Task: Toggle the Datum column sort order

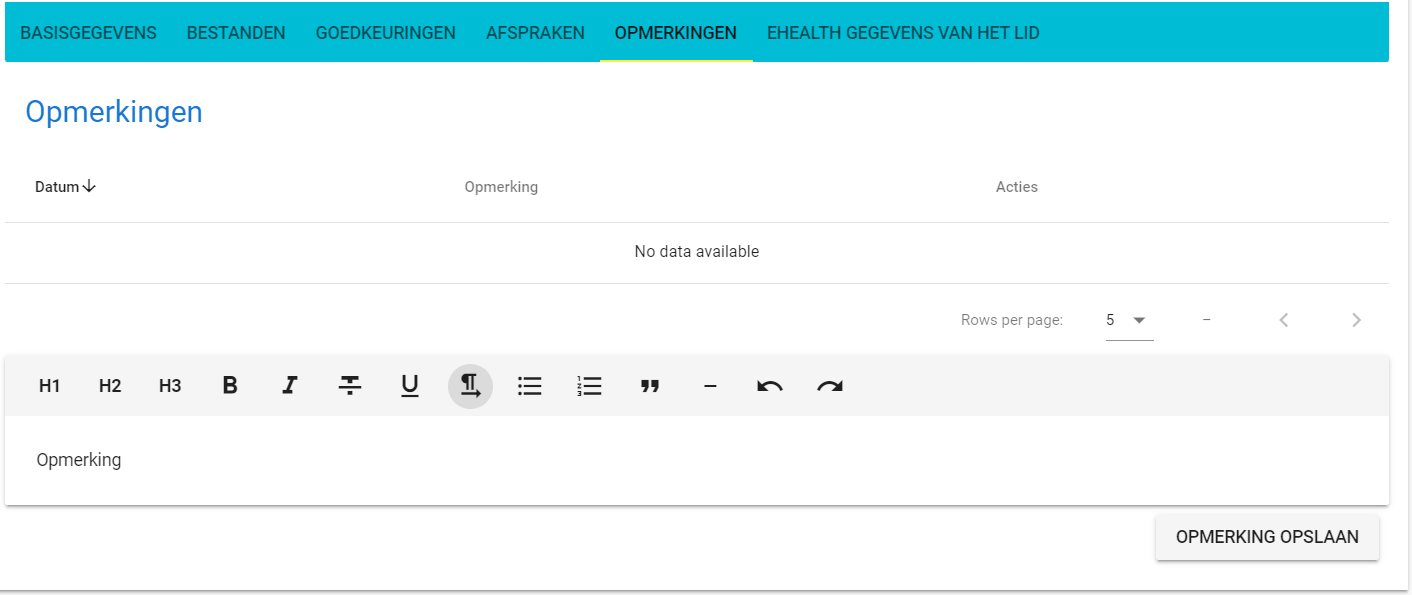Action: pyautogui.click(x=64, y=186)
